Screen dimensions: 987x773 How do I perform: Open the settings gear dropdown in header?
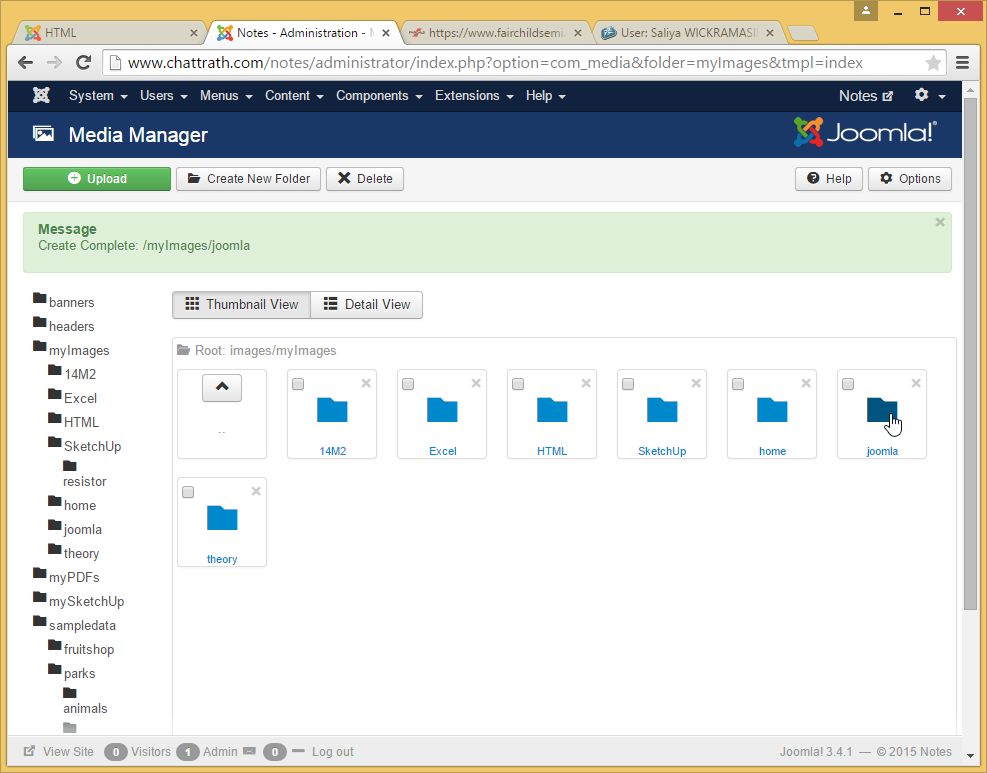tap(929, 96)
